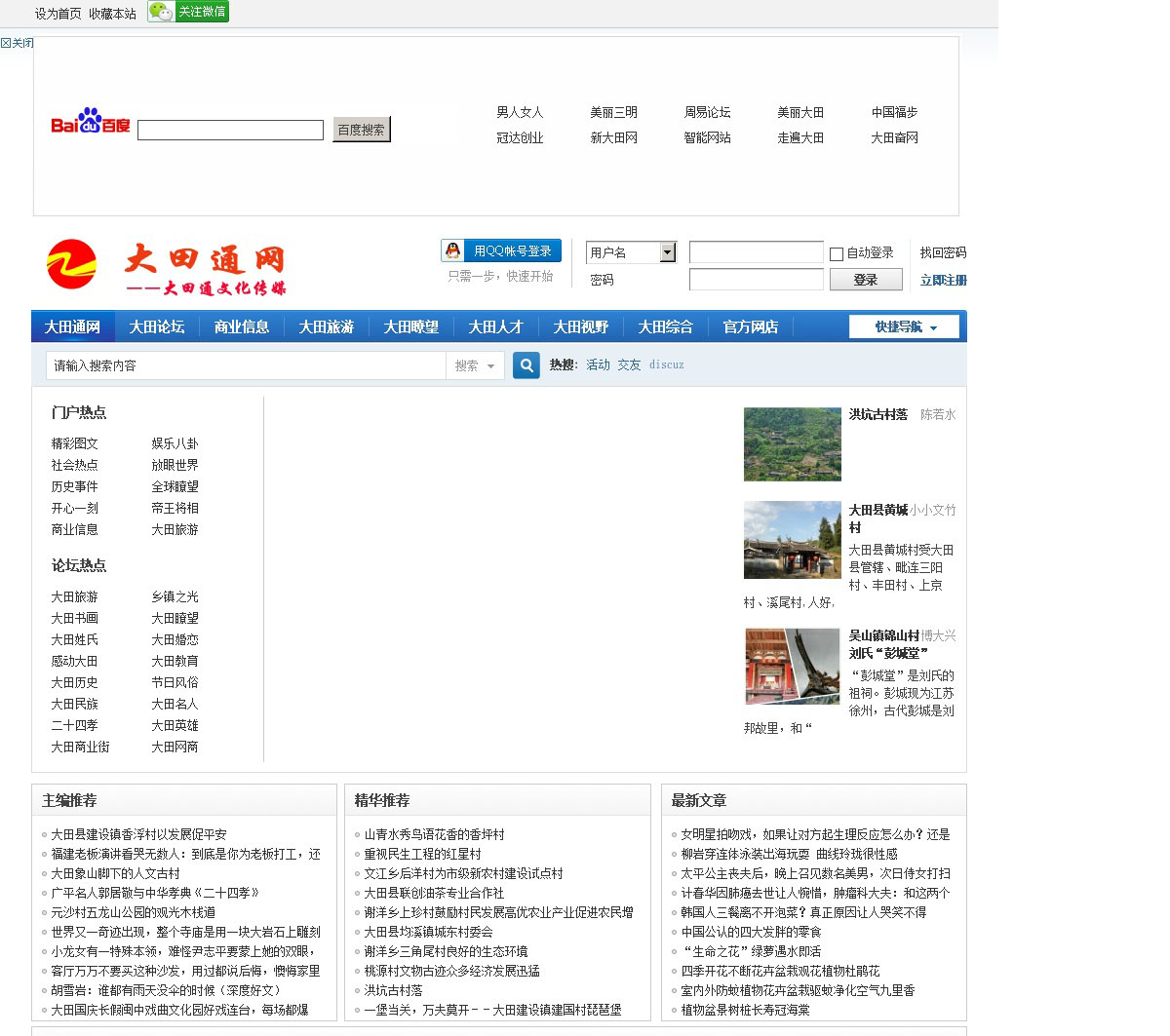Image resolution: width=1170 pixels, height=1036 pixels.
Task: Click the Baidu logo
Action: point(90,122)
